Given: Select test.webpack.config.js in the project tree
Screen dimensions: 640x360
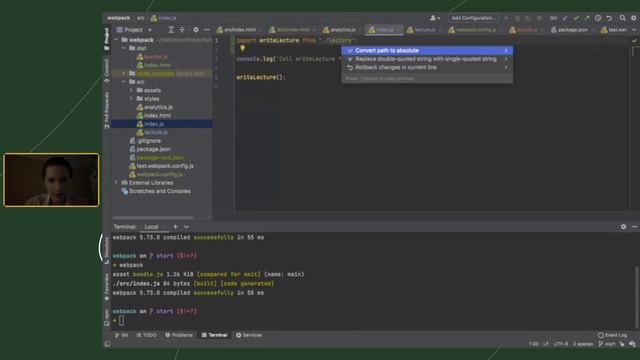Looking at the screenshot, I should click(162, 166).
